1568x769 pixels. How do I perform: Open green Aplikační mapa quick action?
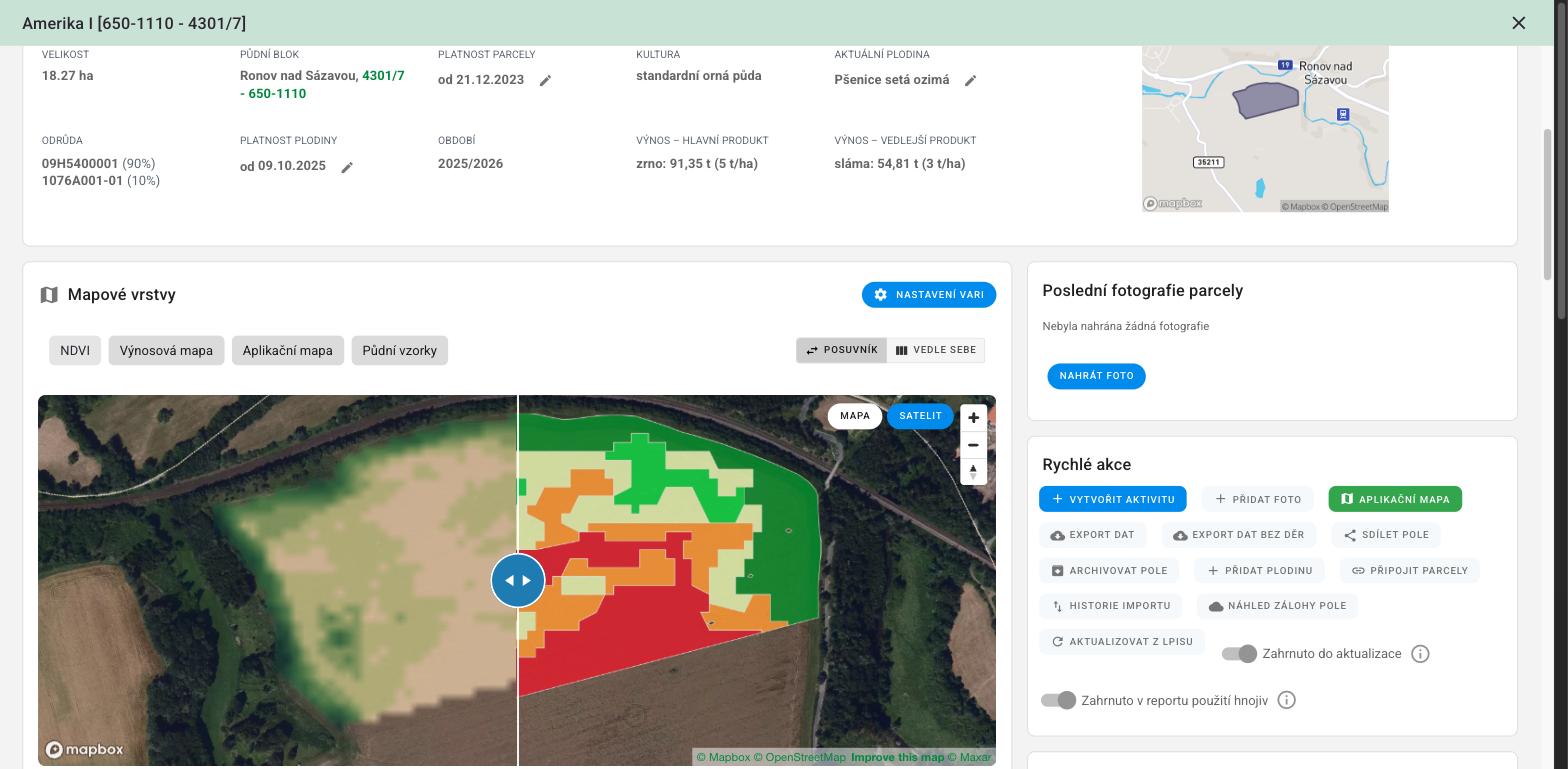click(x=1395, y=499)
